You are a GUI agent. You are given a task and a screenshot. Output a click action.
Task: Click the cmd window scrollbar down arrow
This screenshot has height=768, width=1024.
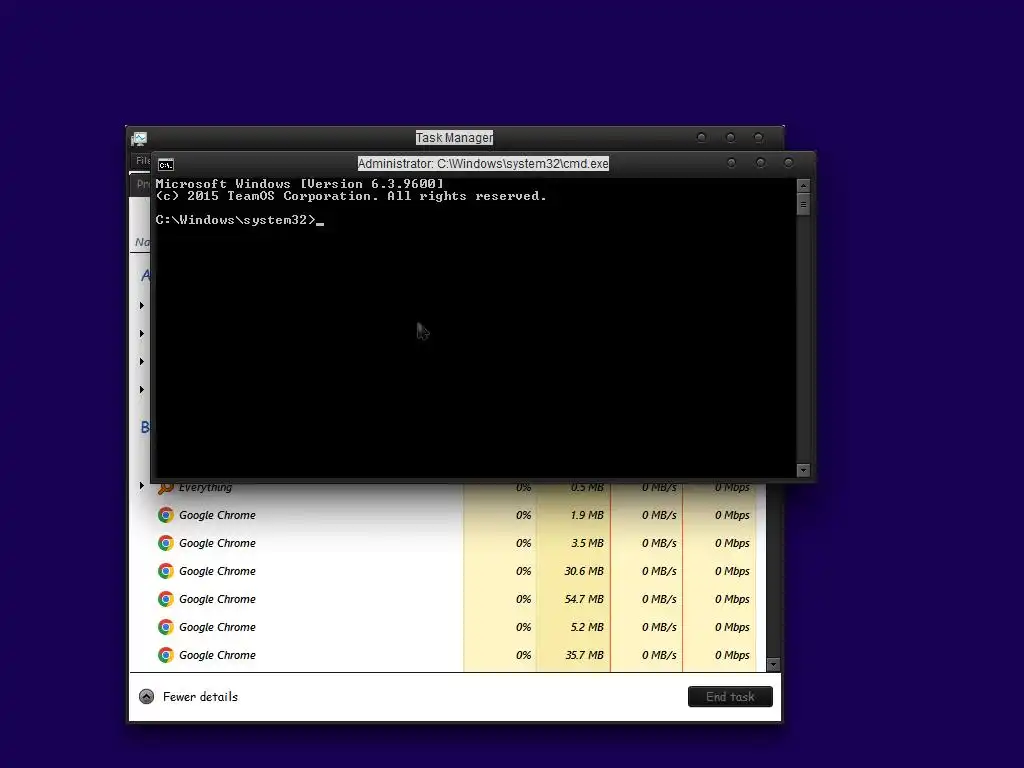click(x=804, y=470)
